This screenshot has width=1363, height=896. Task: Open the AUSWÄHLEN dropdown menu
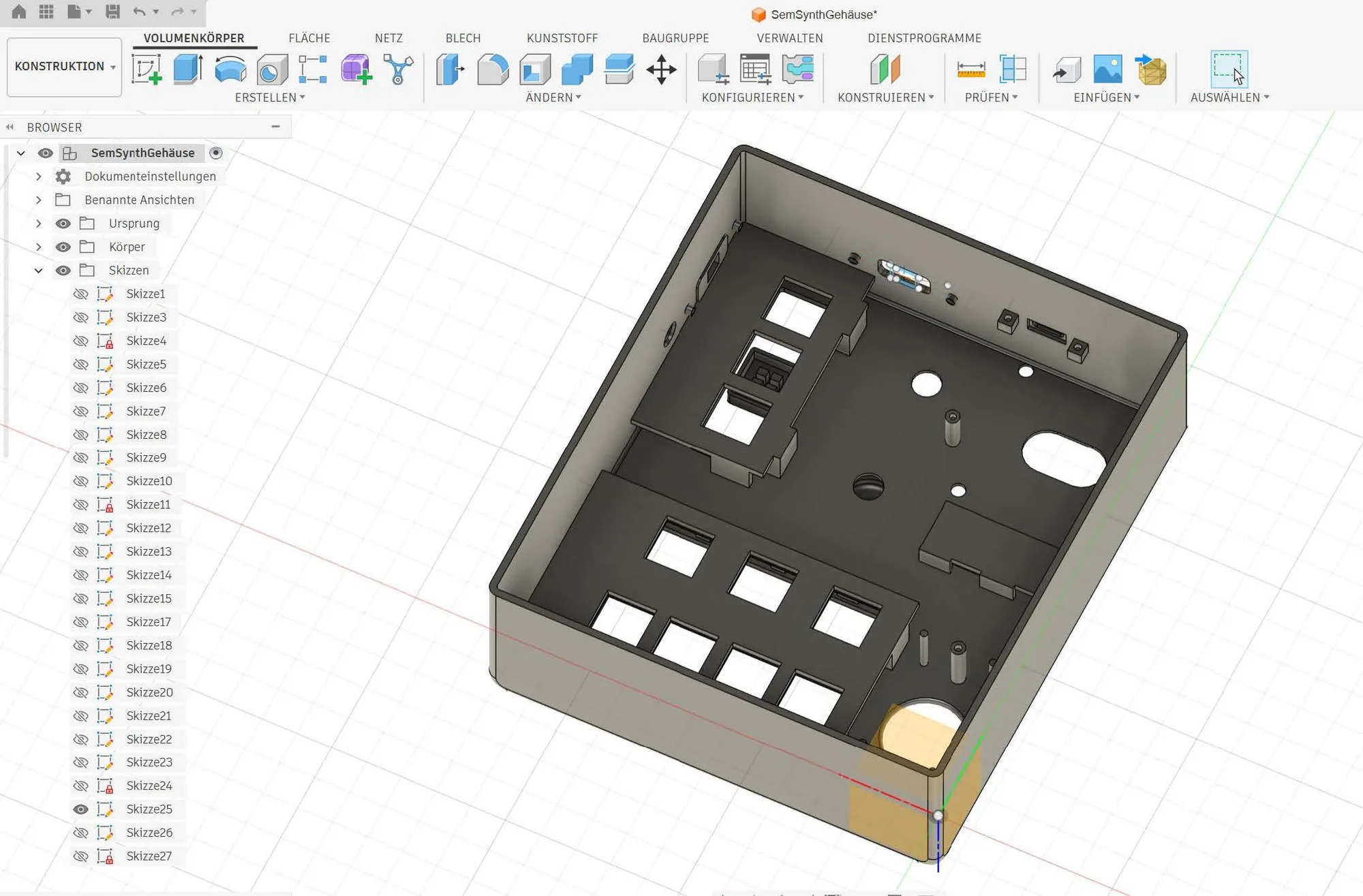[1230, 97]
